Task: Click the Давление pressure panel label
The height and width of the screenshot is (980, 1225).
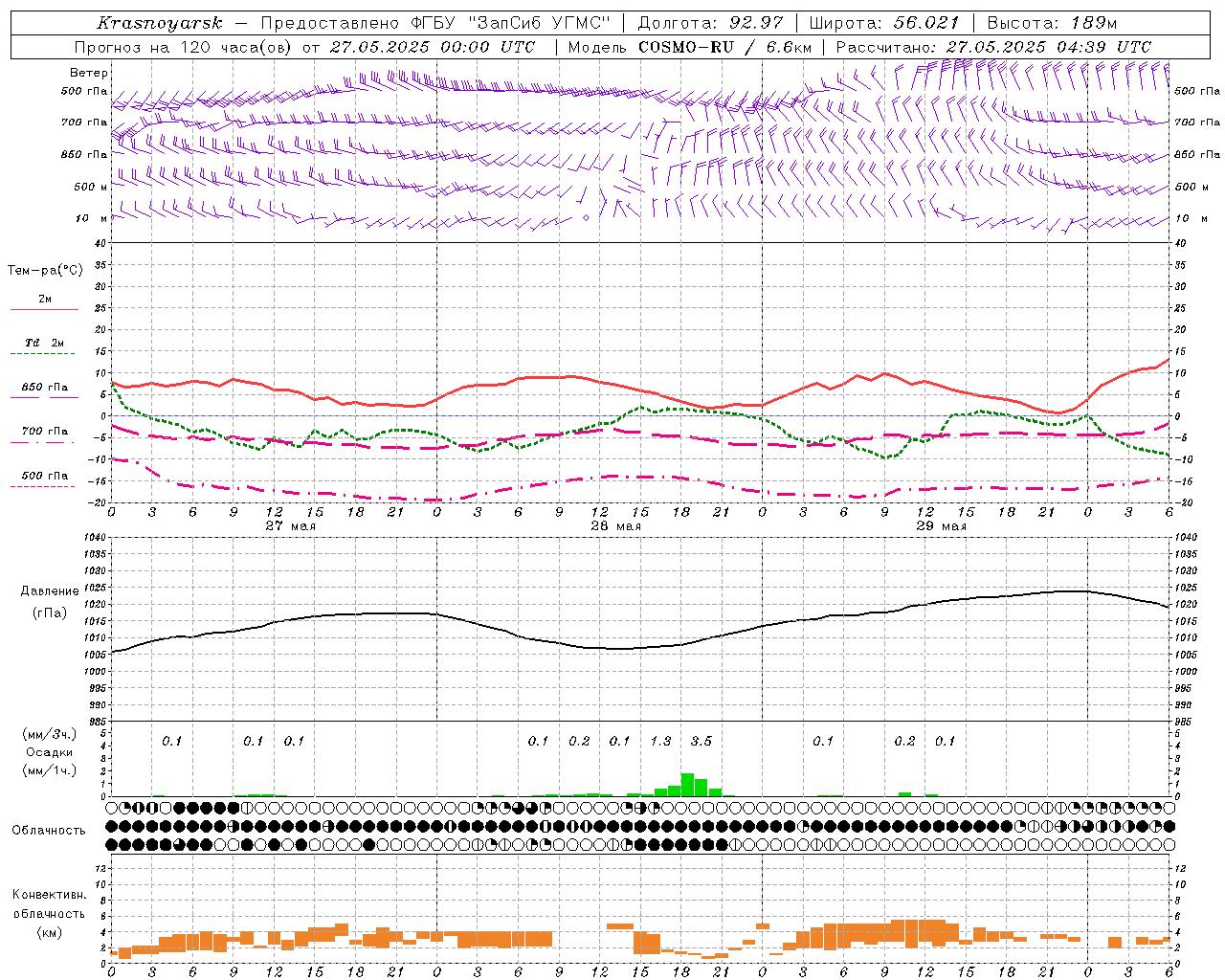Action: point(49,591)
